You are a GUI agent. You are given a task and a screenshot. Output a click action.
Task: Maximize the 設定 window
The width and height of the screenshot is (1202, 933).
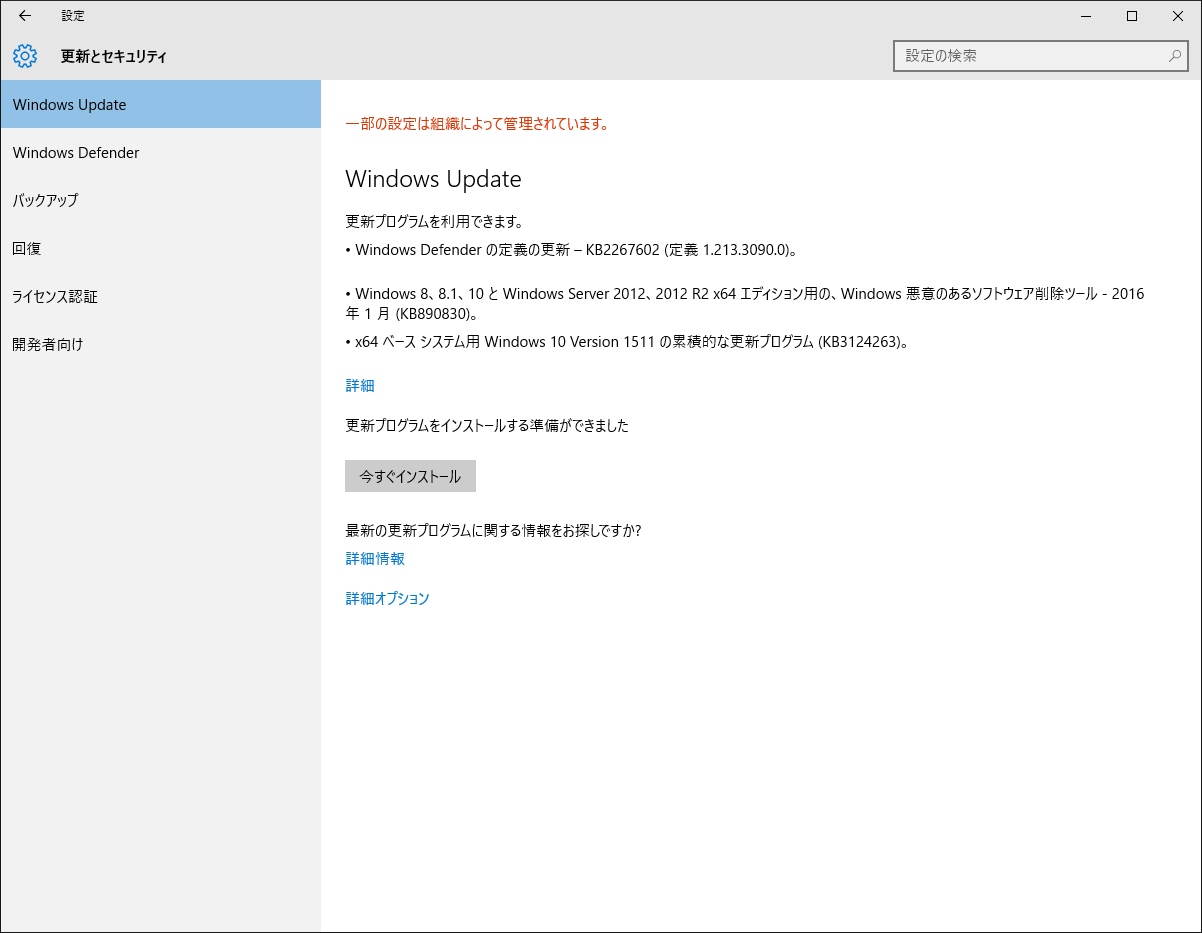1132,16
